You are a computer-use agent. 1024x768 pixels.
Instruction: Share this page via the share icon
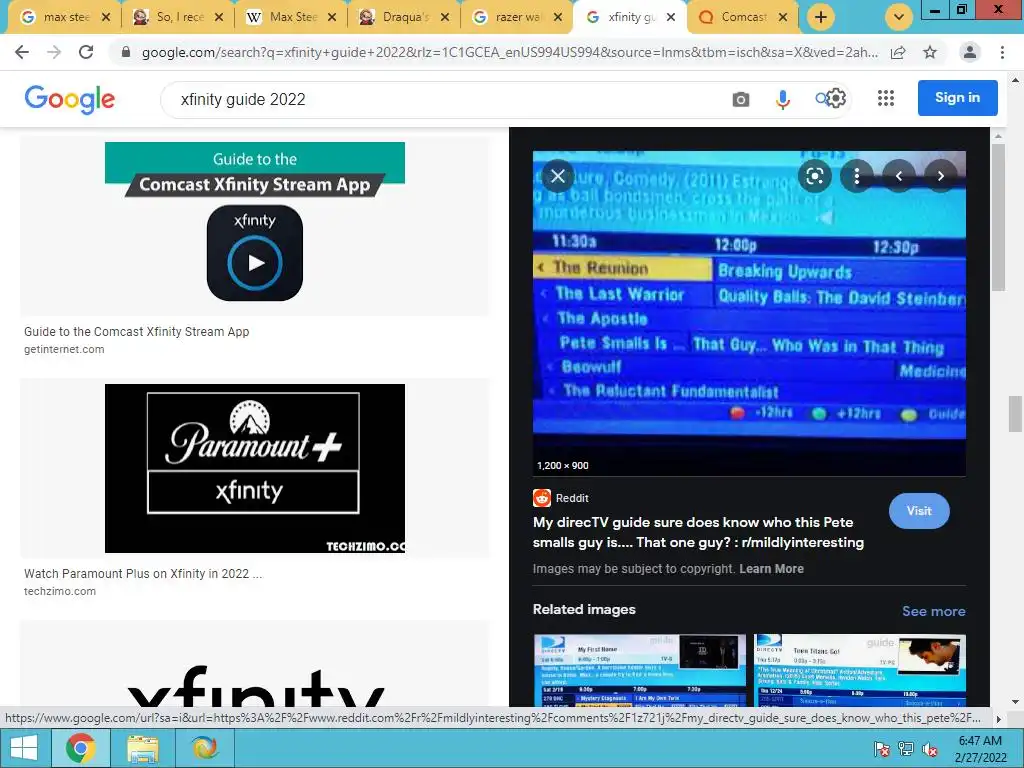(x=898, y=52)
